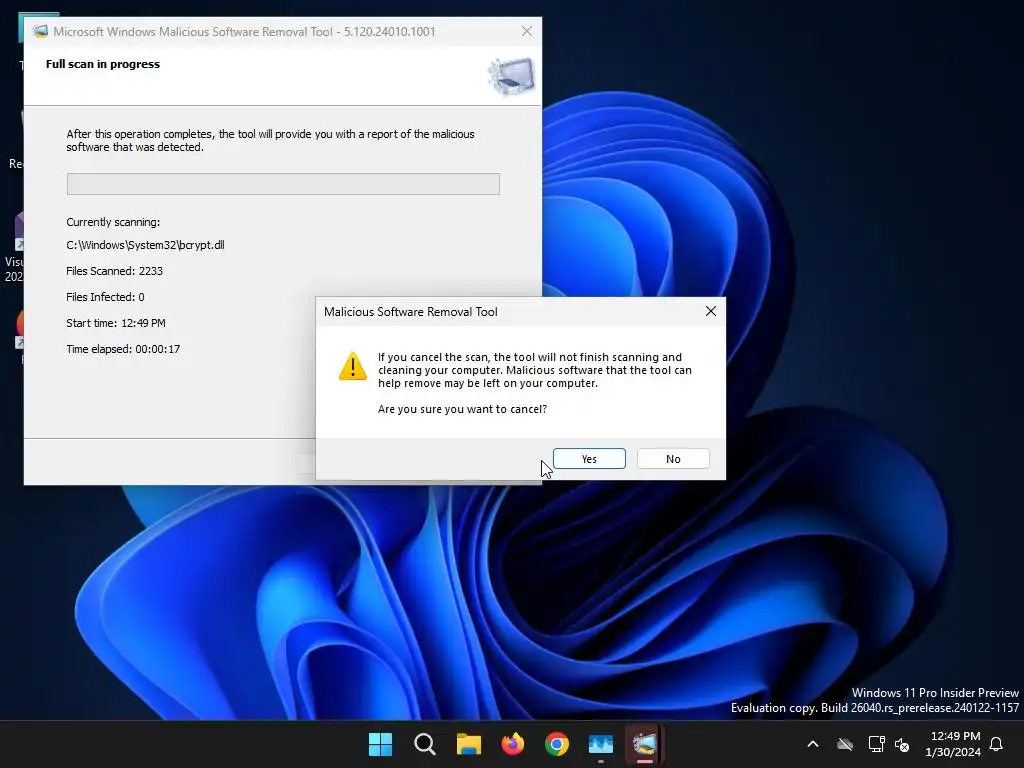Screen dimensions: 1024x768
Task: Click the MSRT title bar app icon
Action: [x=40, y=31]
